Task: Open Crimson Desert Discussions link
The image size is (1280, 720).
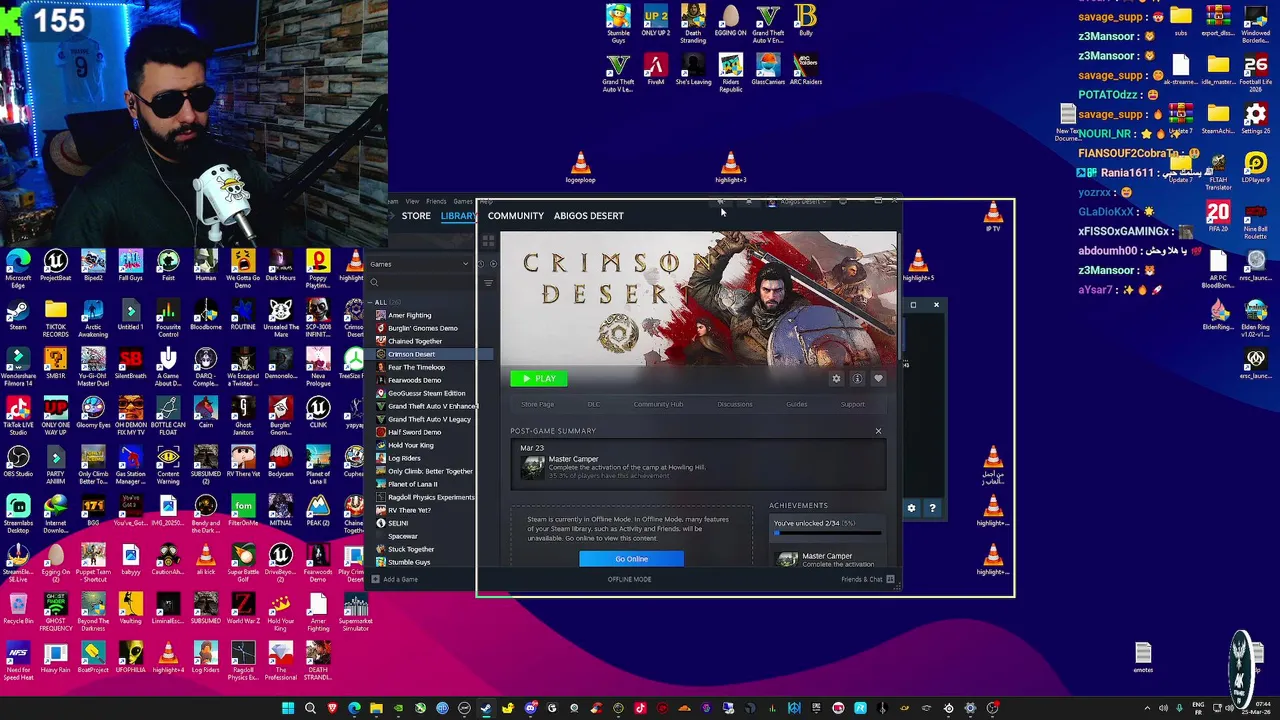Action: (734, 404)
